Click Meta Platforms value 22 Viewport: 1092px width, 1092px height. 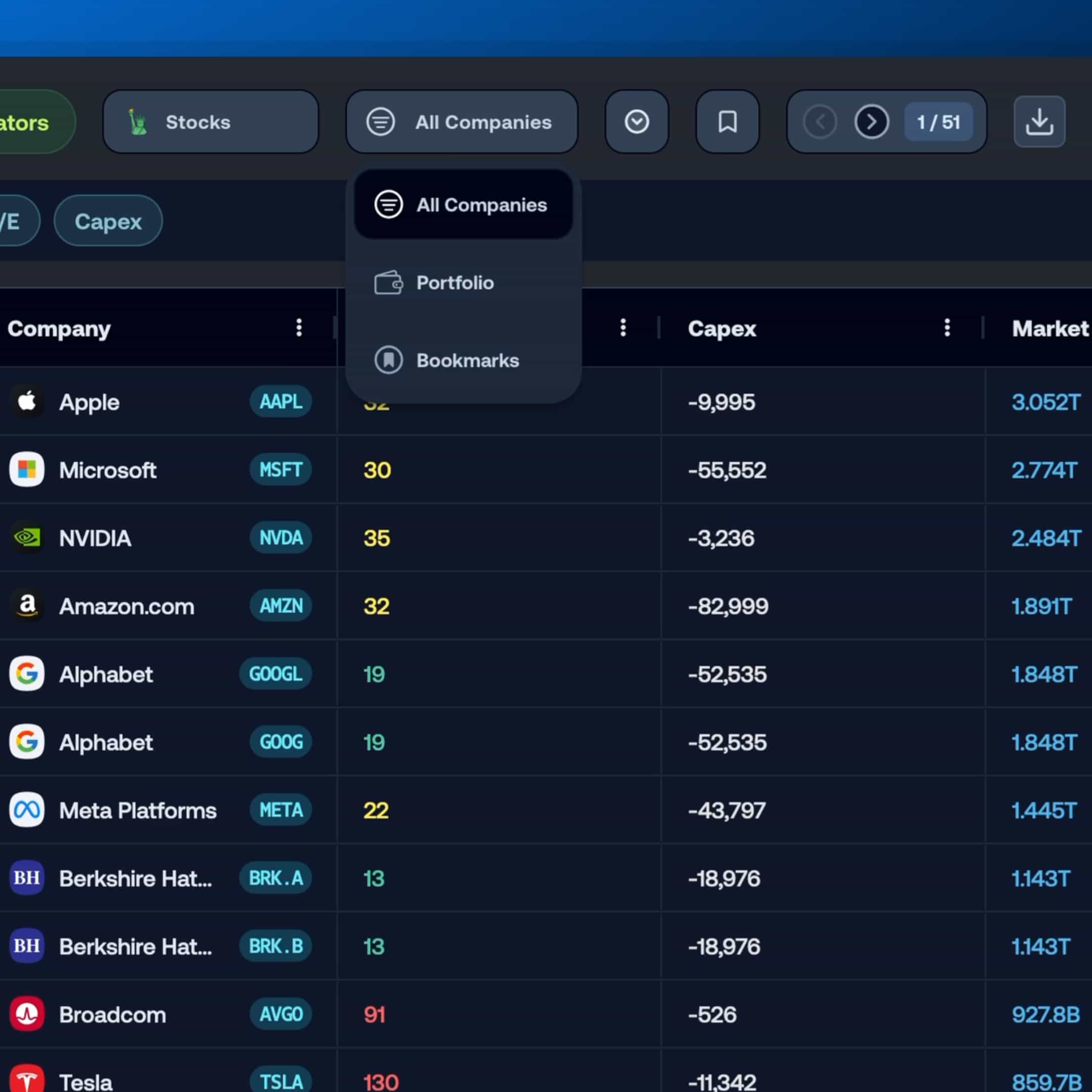pyautogui.click(x=376, y=810)
